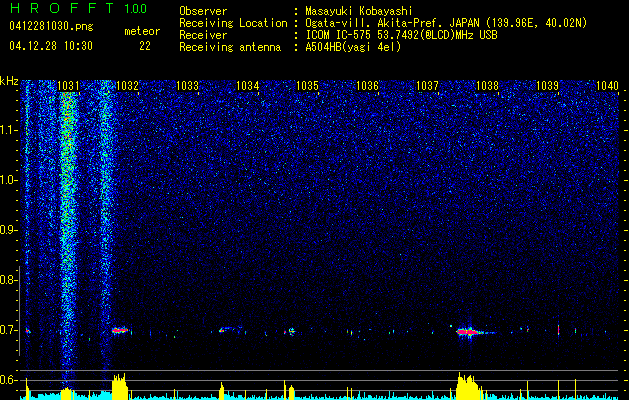Select the ICOM IC-575 receiver text
Screen dimensions: 629x400
(401, 35)
